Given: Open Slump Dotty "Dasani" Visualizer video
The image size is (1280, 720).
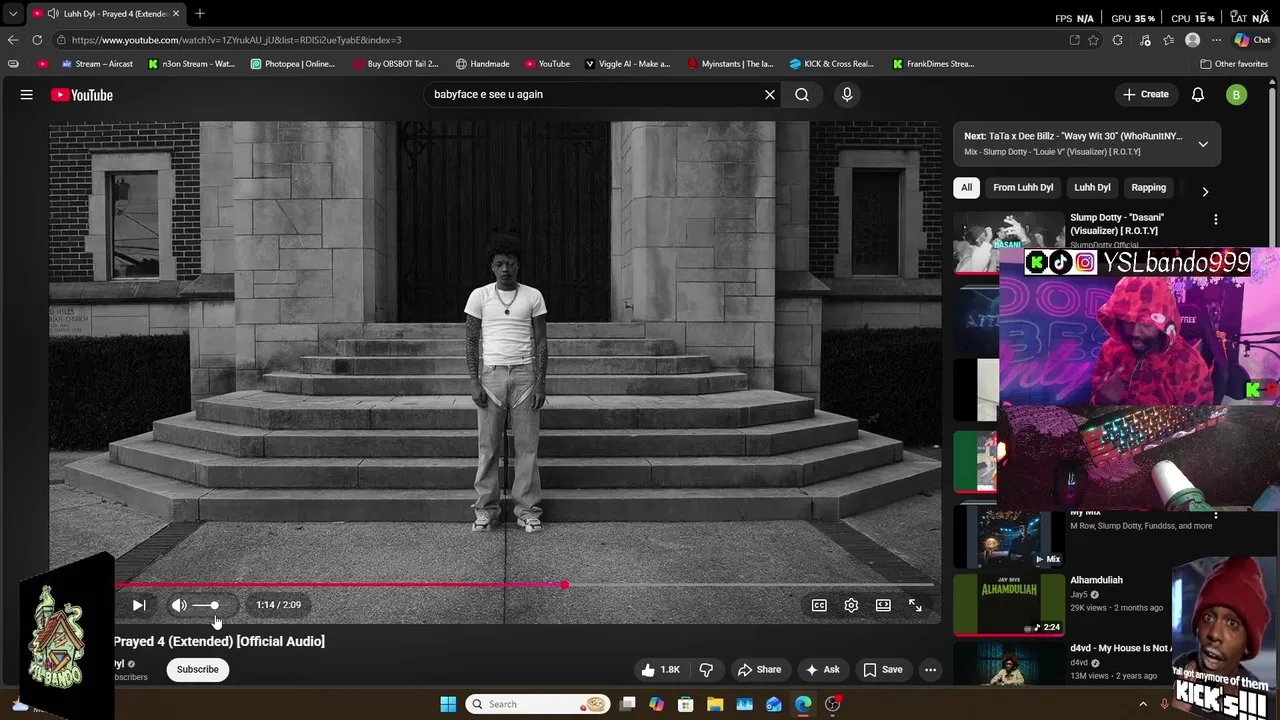Looking at the screenshot, I should (x=1117, y=224).
